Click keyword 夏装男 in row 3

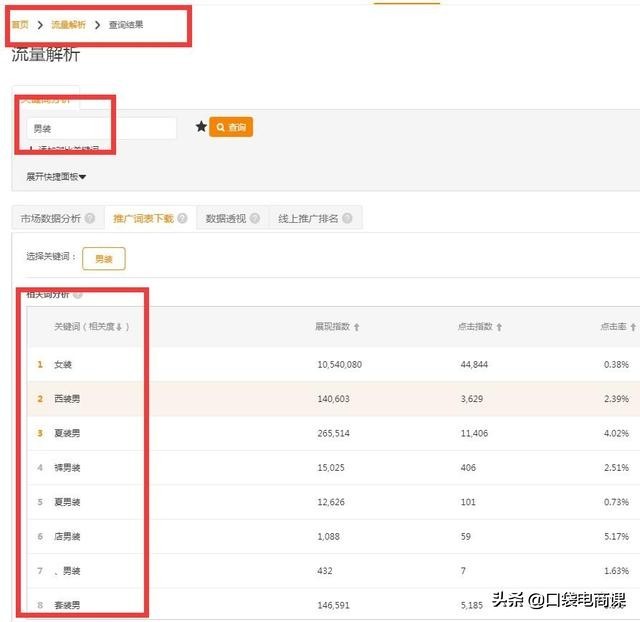coord(67,433)
